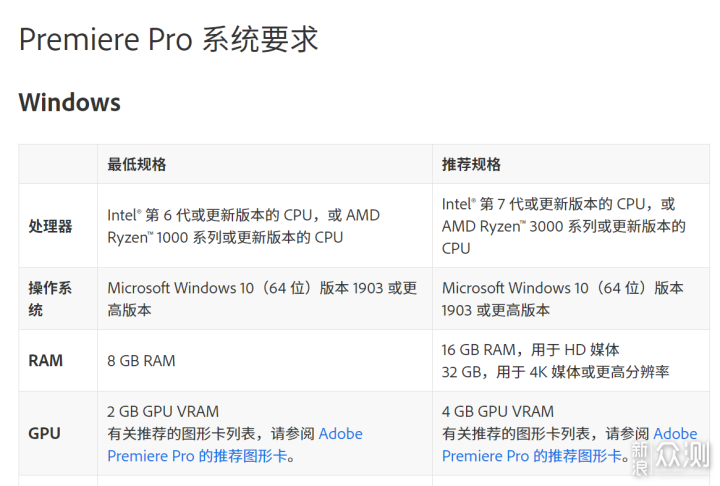
Task: Click the 操作系统 row label
Action: pos(50,299)
